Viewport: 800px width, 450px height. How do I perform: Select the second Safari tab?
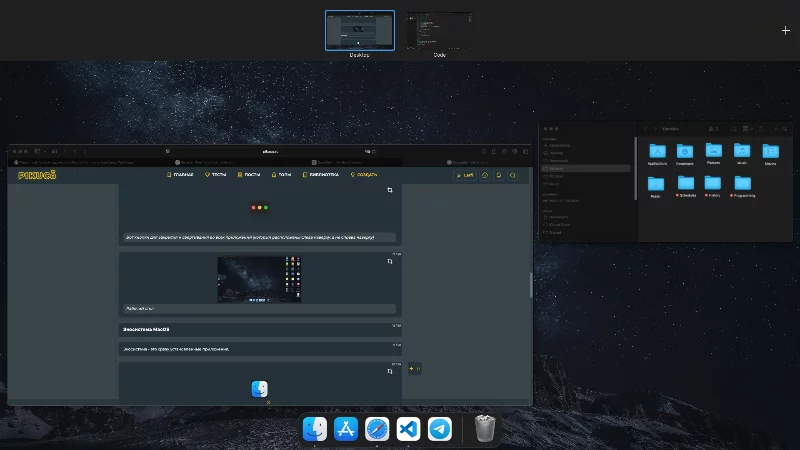coord(207,162)
